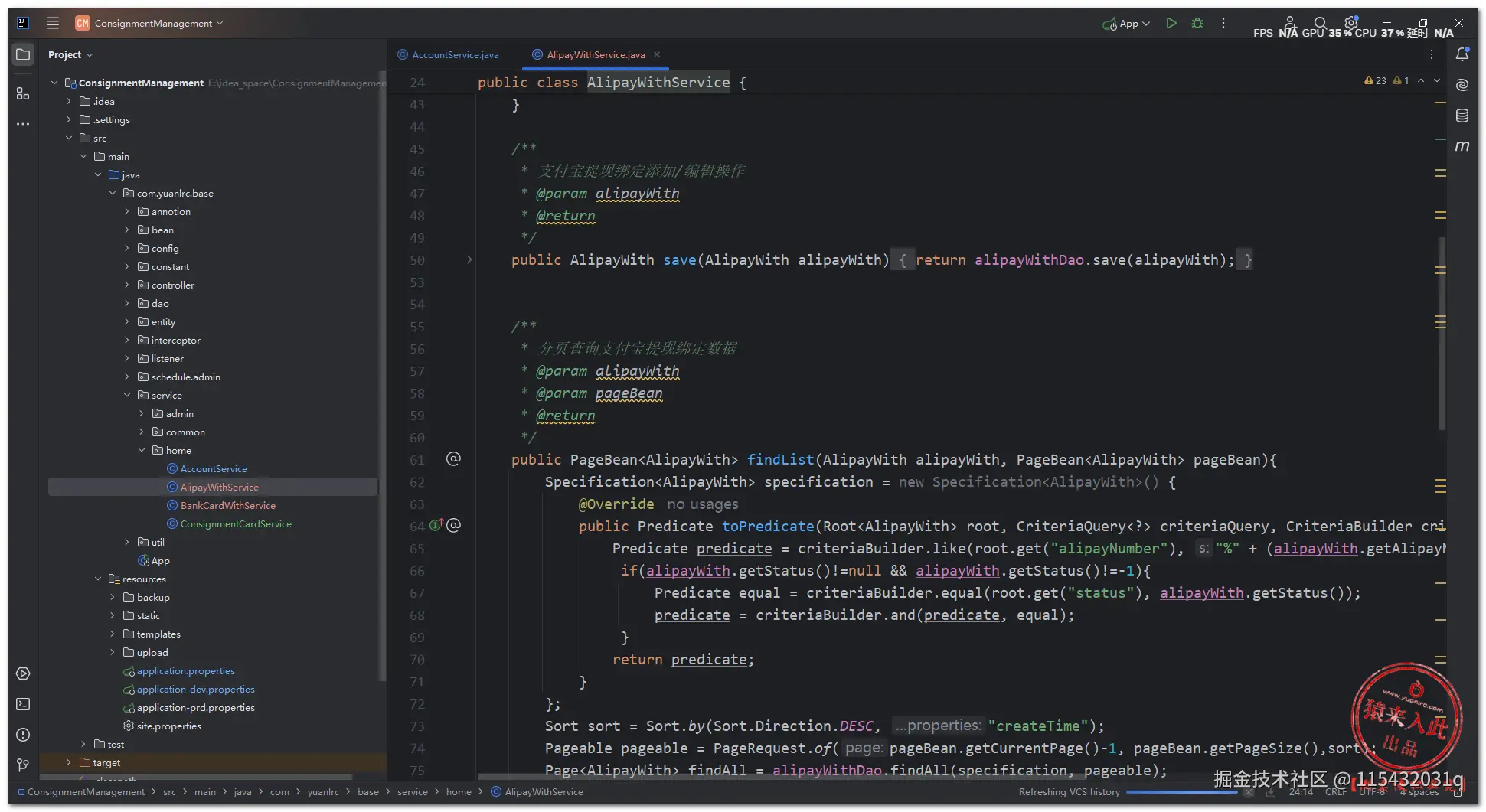Click the 'home' breadcrumb
This screenshot has width=1486, height=812.
[459, 791]
